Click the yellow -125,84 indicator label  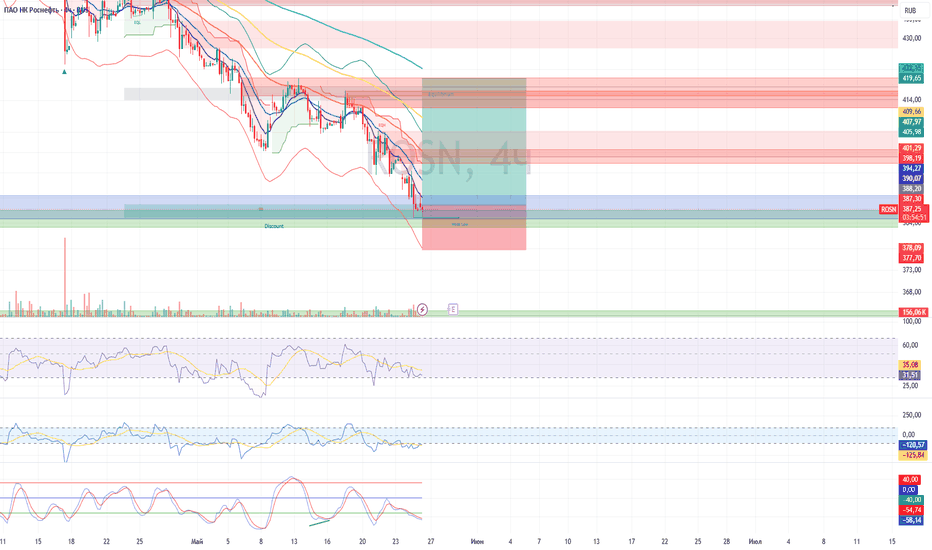(914, 455)
